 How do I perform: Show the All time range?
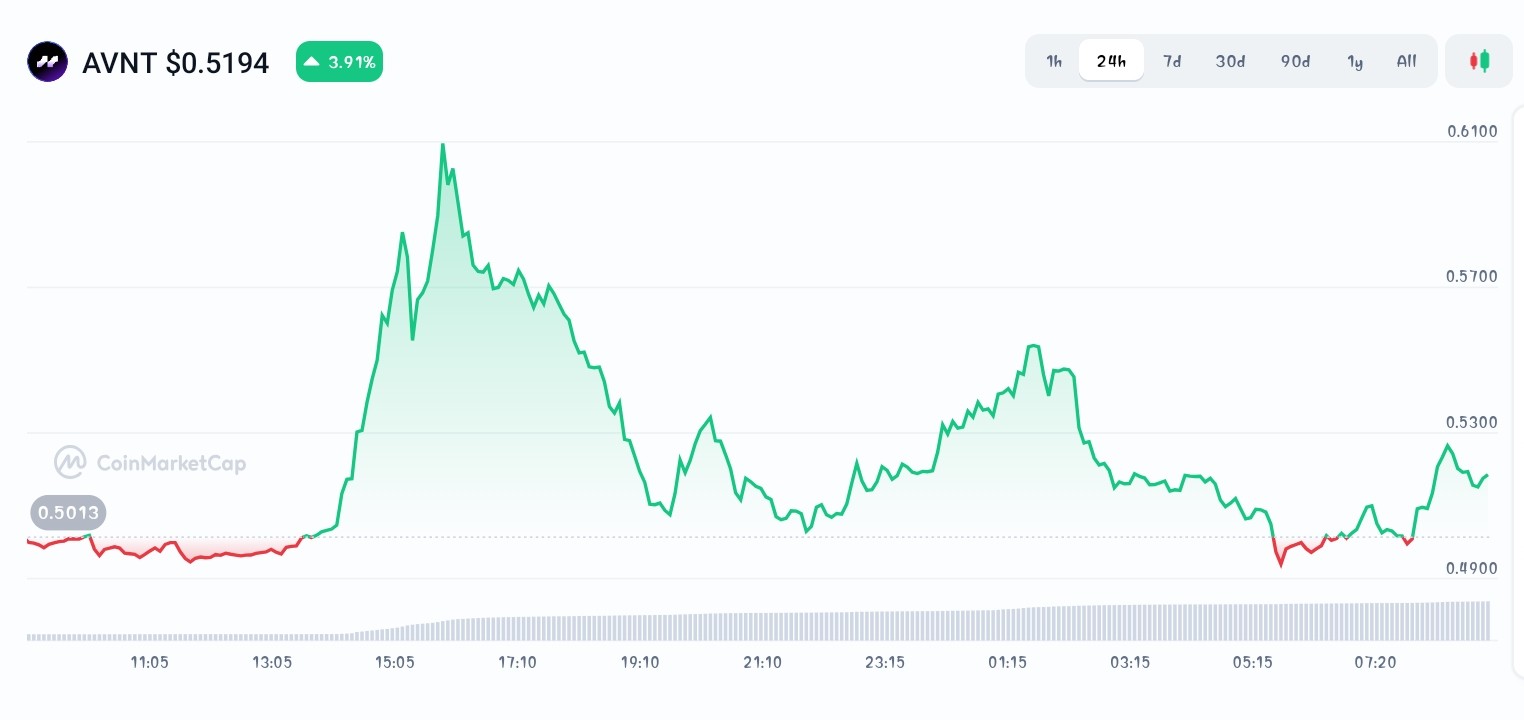(1406, 61)
